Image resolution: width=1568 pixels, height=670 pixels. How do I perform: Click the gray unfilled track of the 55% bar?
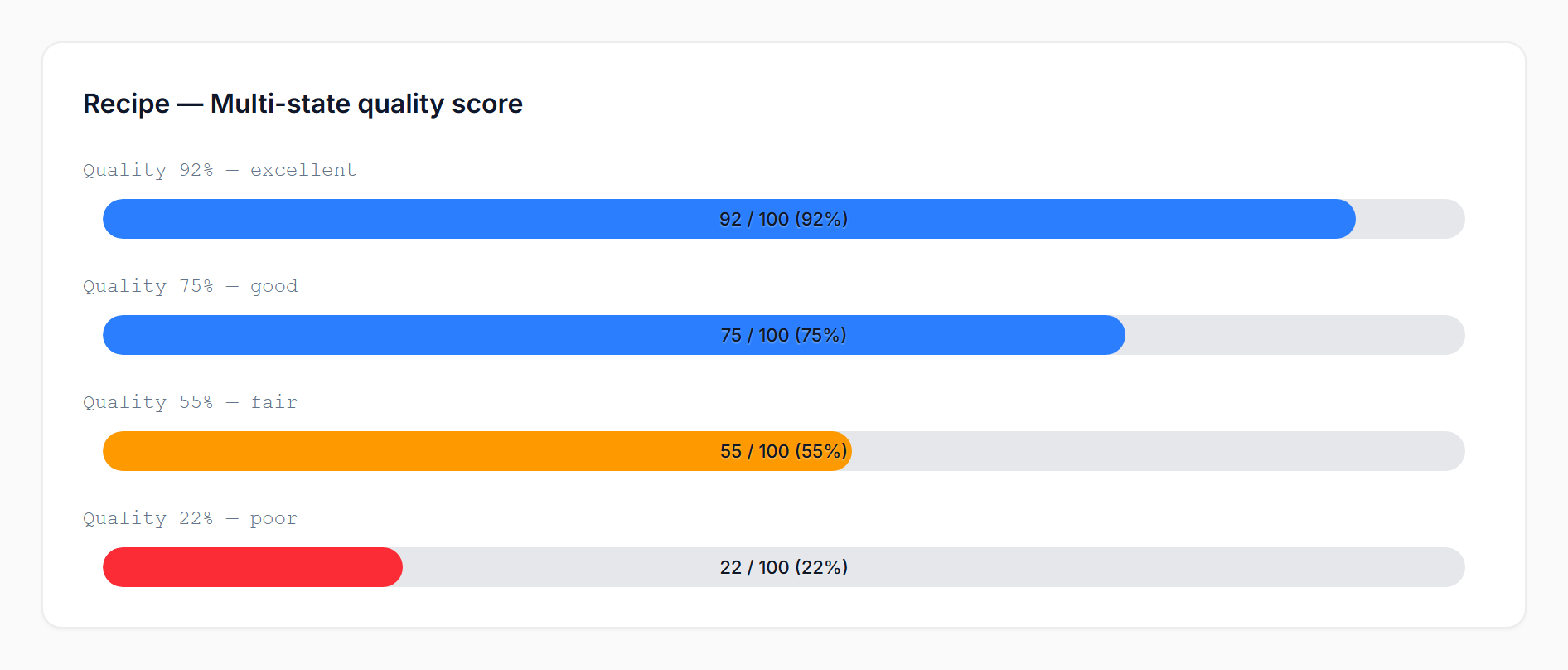click(x=1160, y=451)
